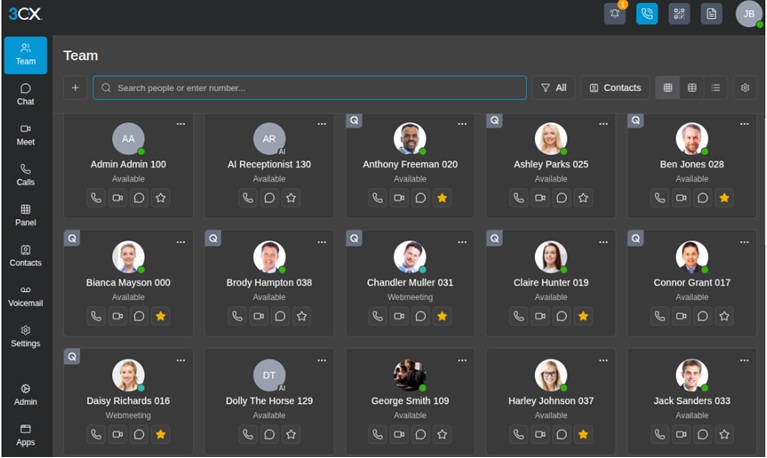Open the Panel section in sidebar
Image resolution: width=767 pixels, height=458 pixels.
pyautogui.click(x=25, y=215)
